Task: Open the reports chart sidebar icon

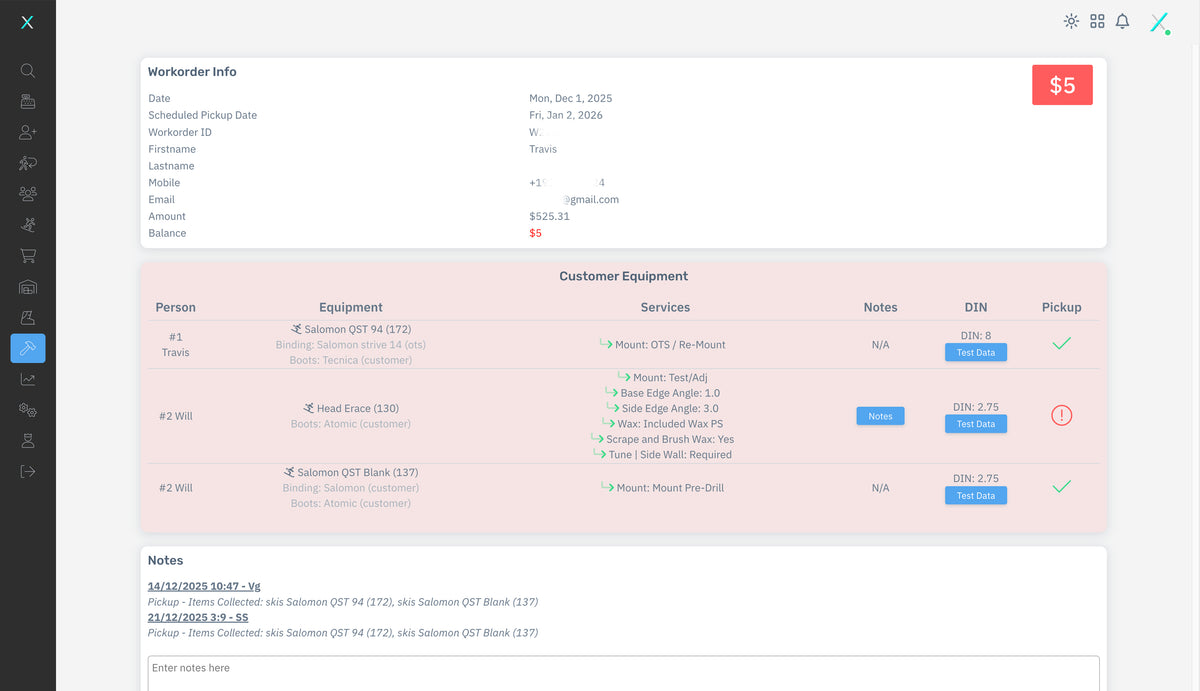Action: pos(28,379)
